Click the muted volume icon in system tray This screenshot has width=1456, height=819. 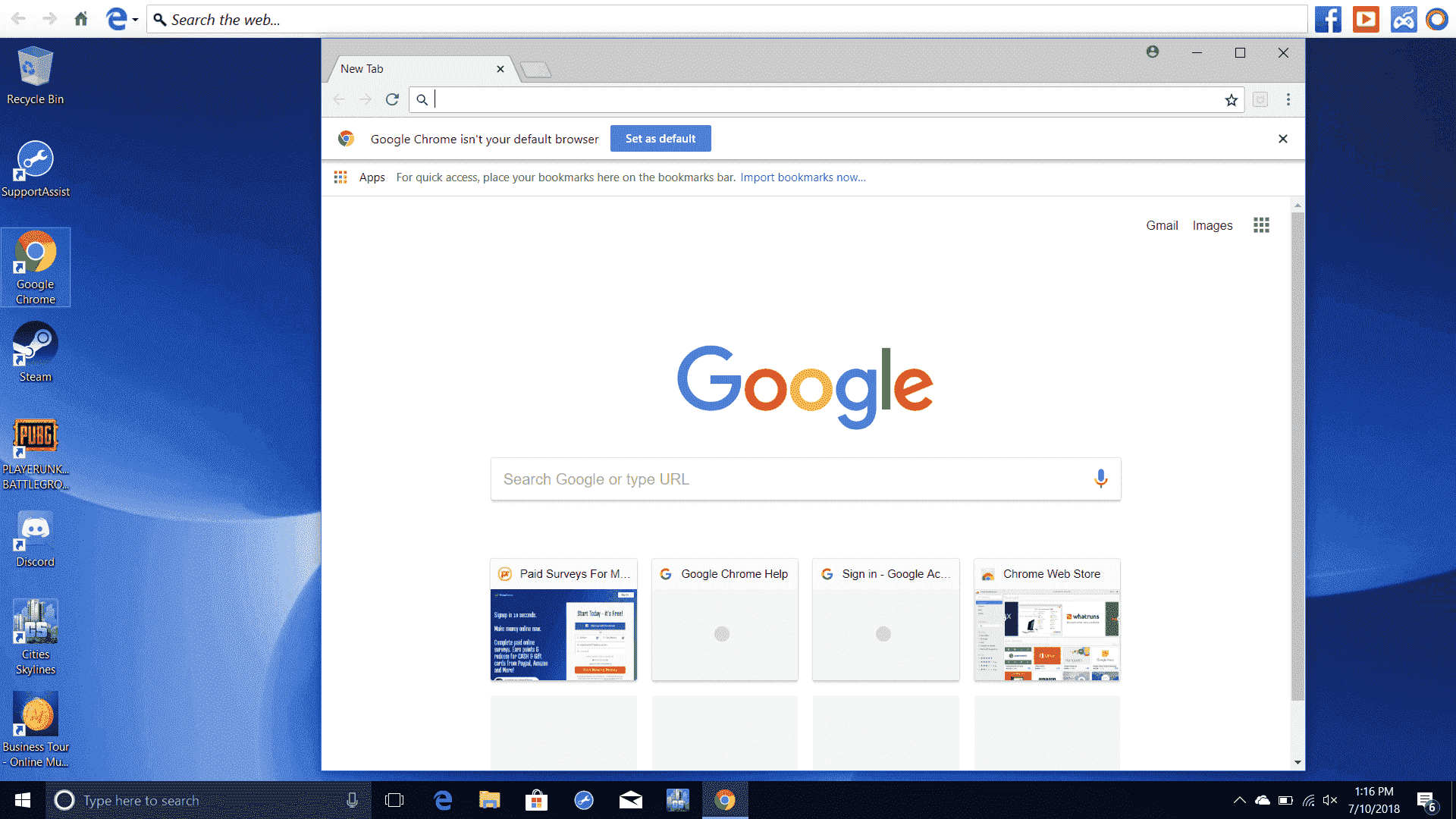1330,800
